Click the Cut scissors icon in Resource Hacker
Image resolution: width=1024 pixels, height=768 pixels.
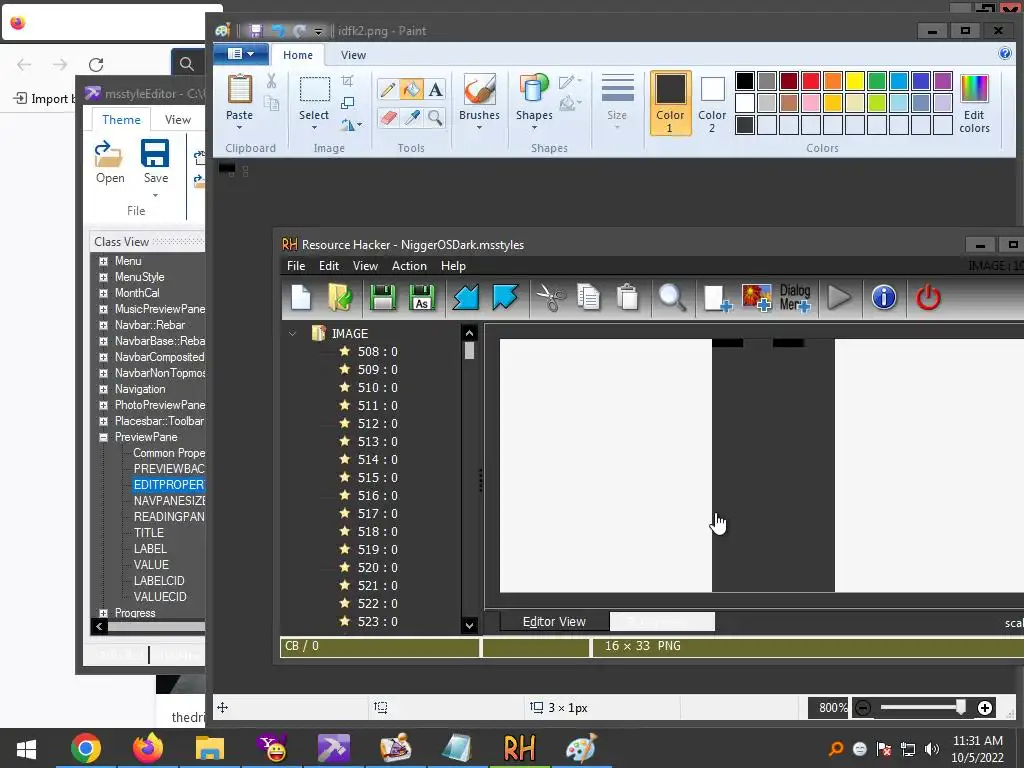551,298
